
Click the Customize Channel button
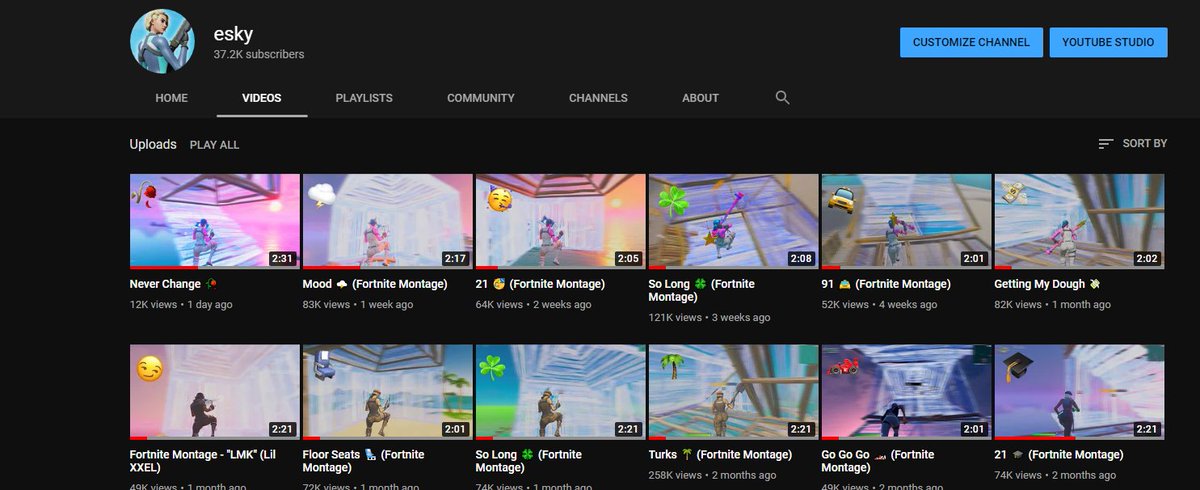pyautogui.click(x=971, y=42)
